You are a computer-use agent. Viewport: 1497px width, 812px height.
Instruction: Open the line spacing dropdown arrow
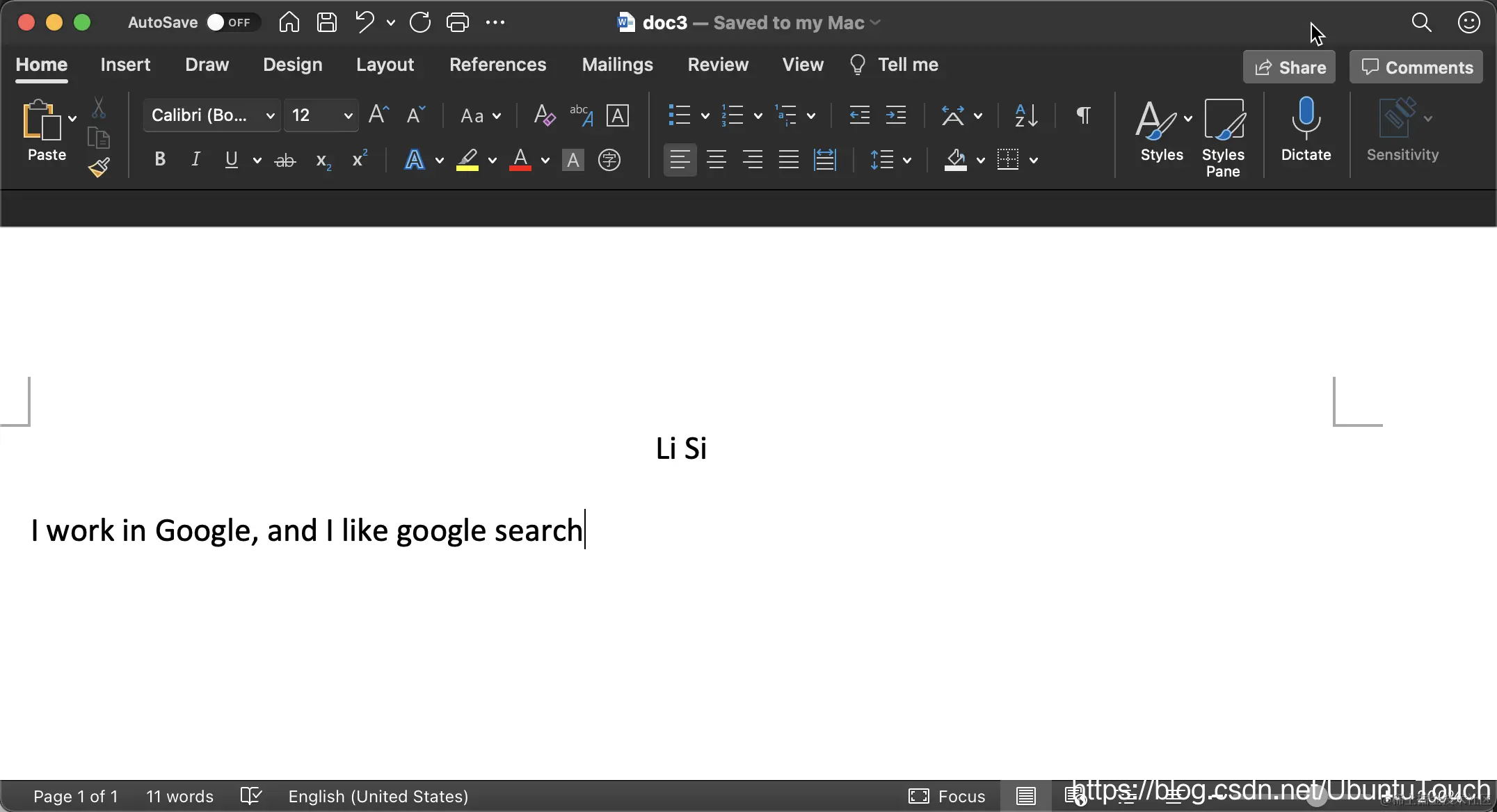[x=907, y=161]
